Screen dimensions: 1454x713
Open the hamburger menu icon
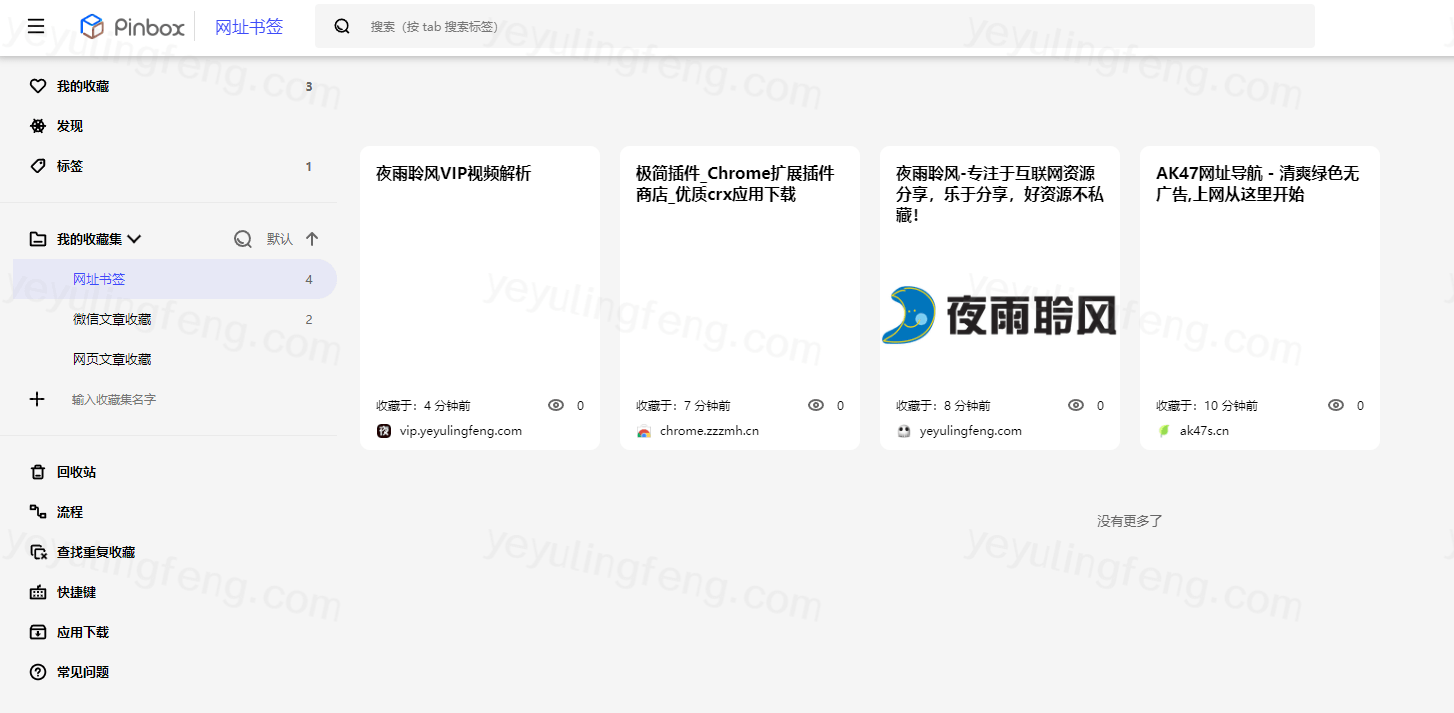(x=36, y=26)
